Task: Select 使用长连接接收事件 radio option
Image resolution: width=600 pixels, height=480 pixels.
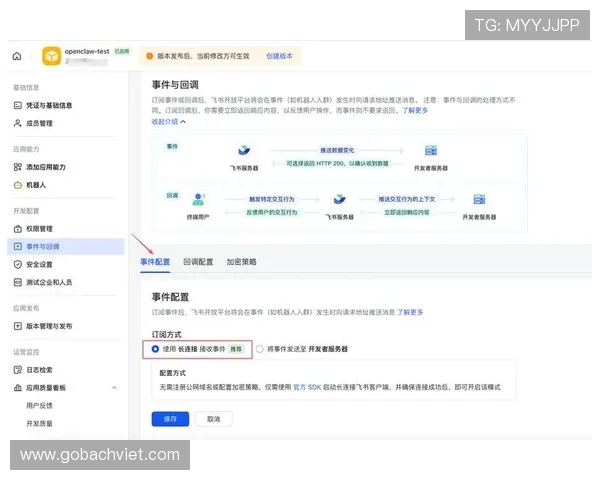Action: pyautogui.click(x=155, y=349)
